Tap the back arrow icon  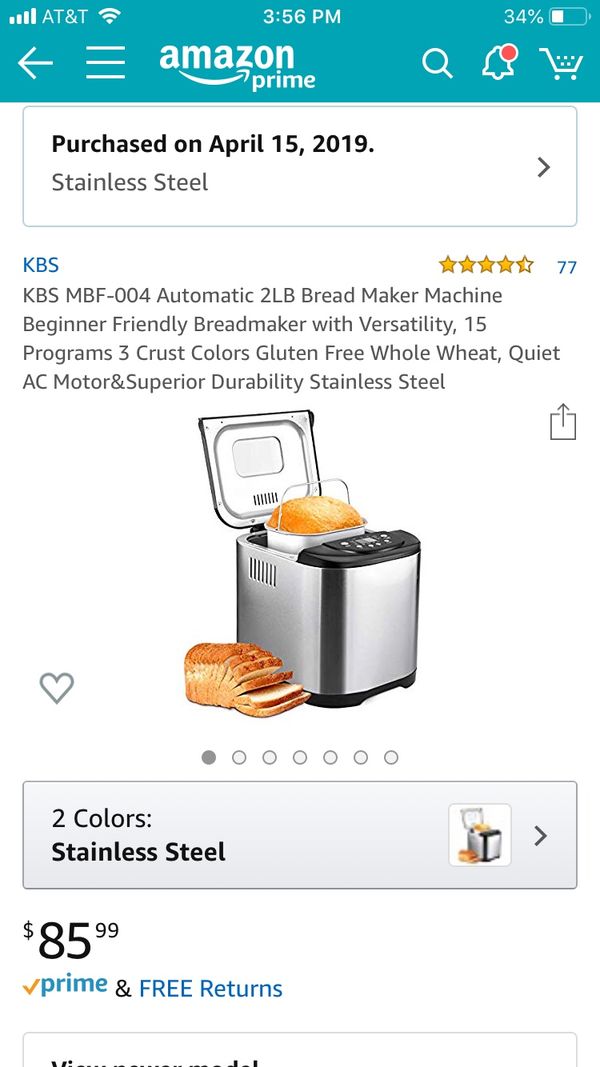[35, 64]
